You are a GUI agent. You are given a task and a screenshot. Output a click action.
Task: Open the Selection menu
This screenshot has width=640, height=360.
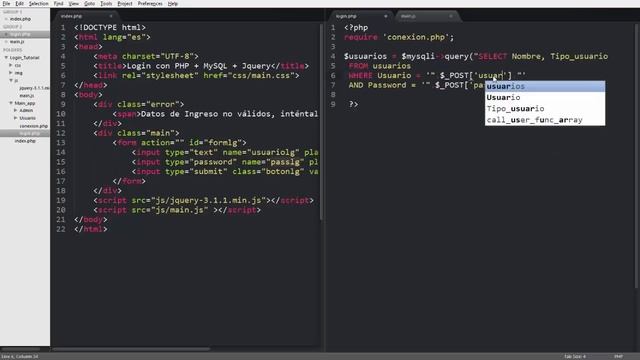(38, 3)
